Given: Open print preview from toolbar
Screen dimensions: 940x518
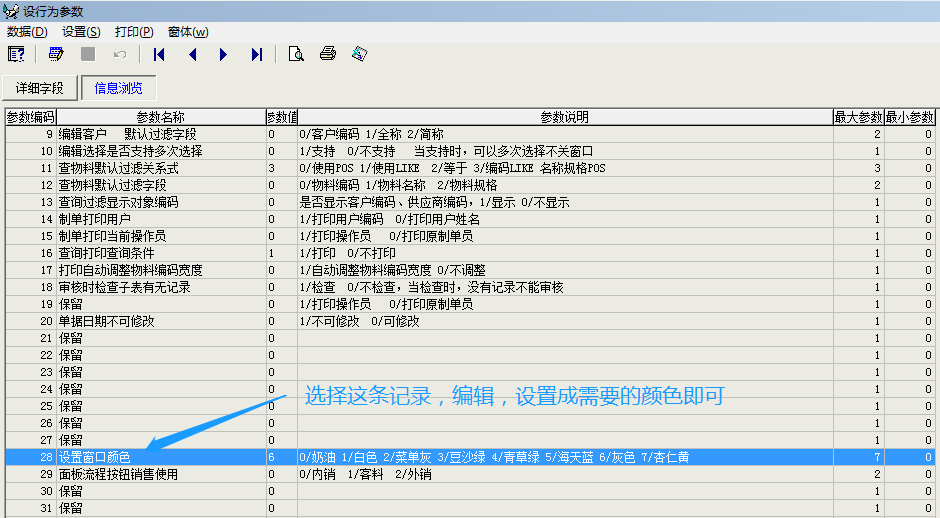Looking at the screenshot, I should 295,54.
